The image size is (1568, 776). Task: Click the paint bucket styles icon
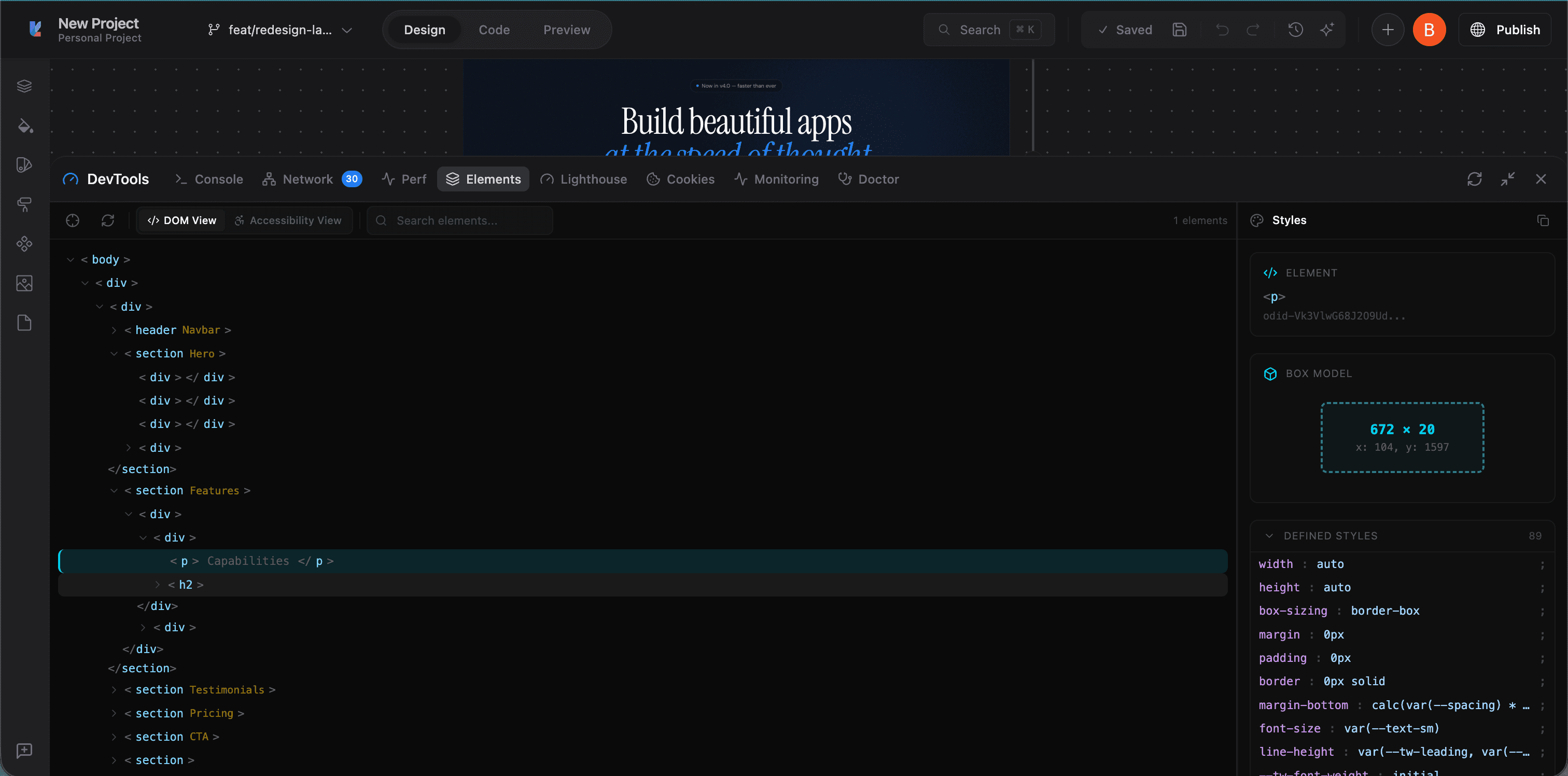point(24,126)
